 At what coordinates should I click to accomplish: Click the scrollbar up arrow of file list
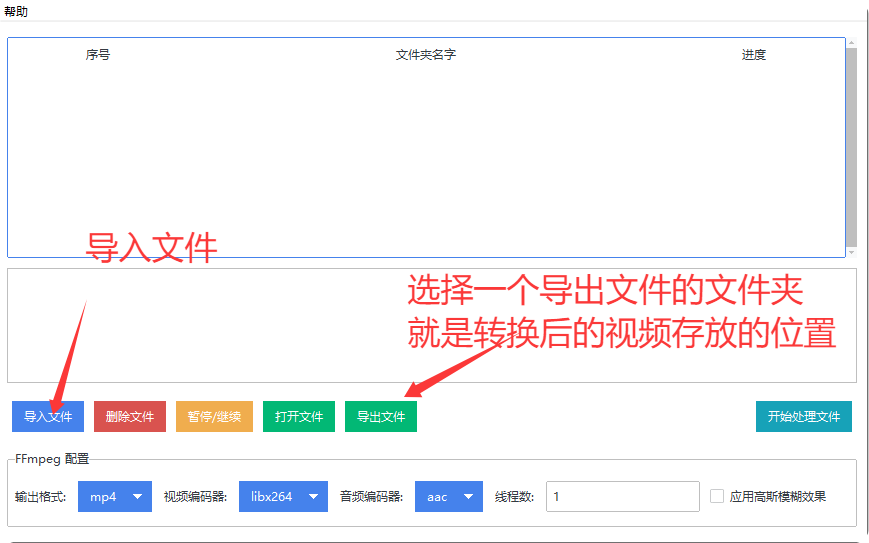852,42
